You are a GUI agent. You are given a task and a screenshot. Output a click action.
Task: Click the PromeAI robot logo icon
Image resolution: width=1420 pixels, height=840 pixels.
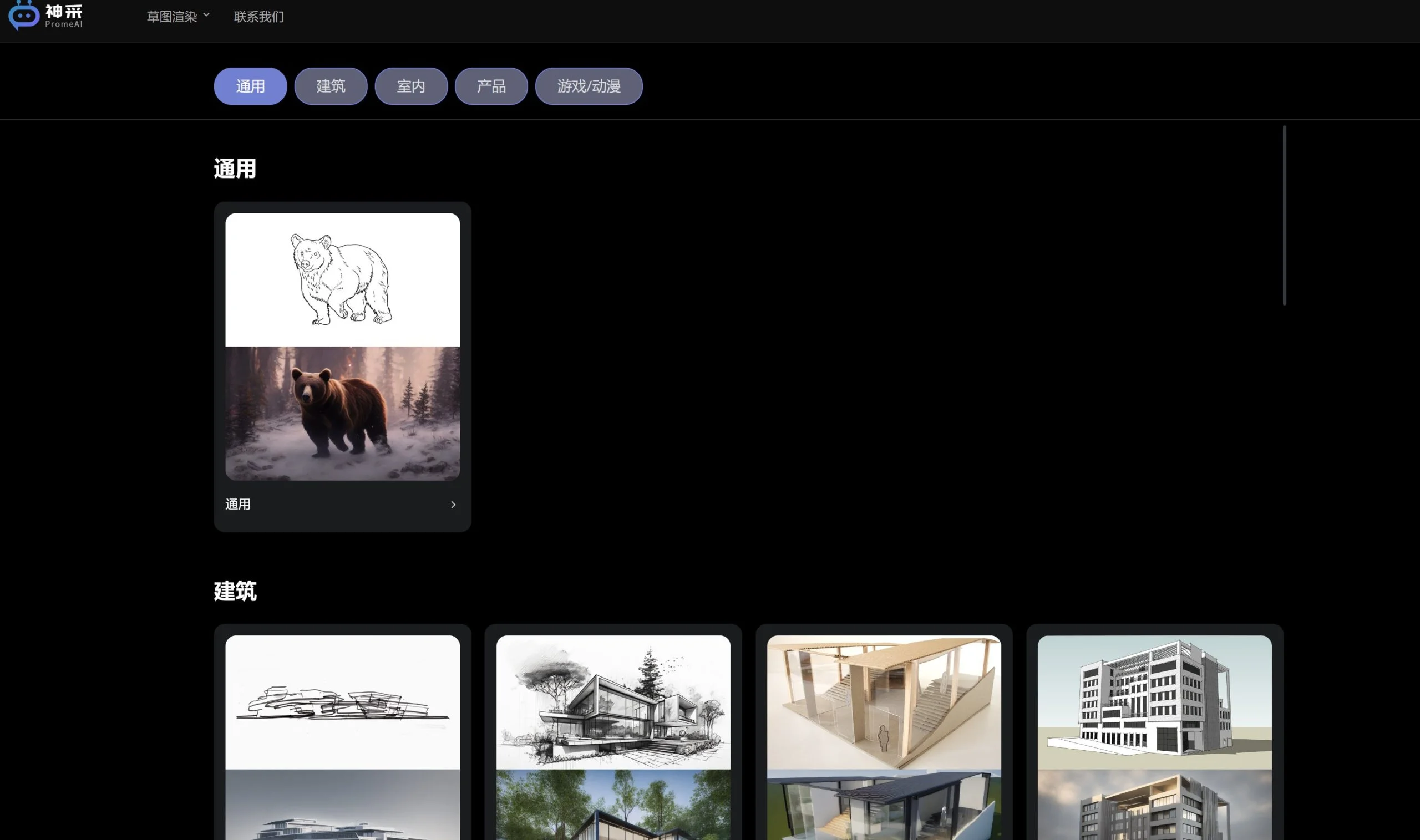point(23,16)
